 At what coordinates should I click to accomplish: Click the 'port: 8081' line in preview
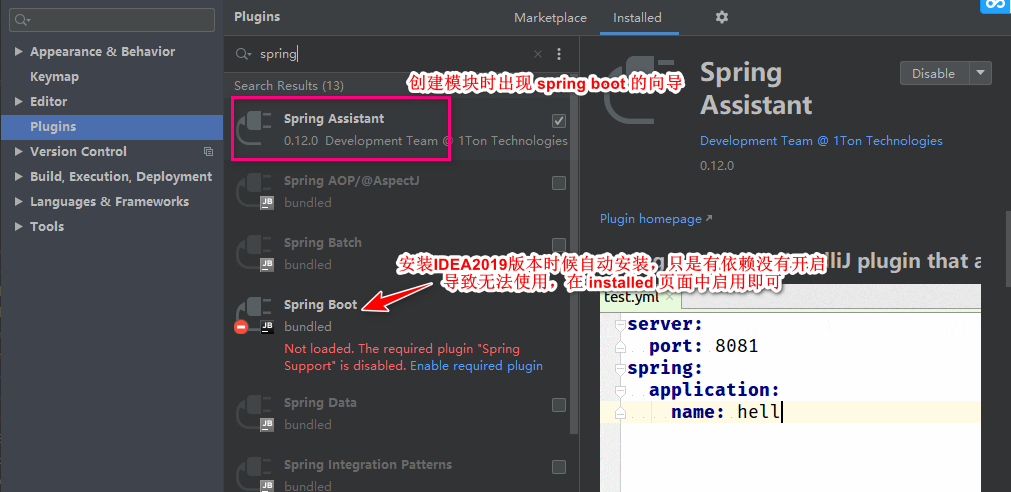point(703,346)
